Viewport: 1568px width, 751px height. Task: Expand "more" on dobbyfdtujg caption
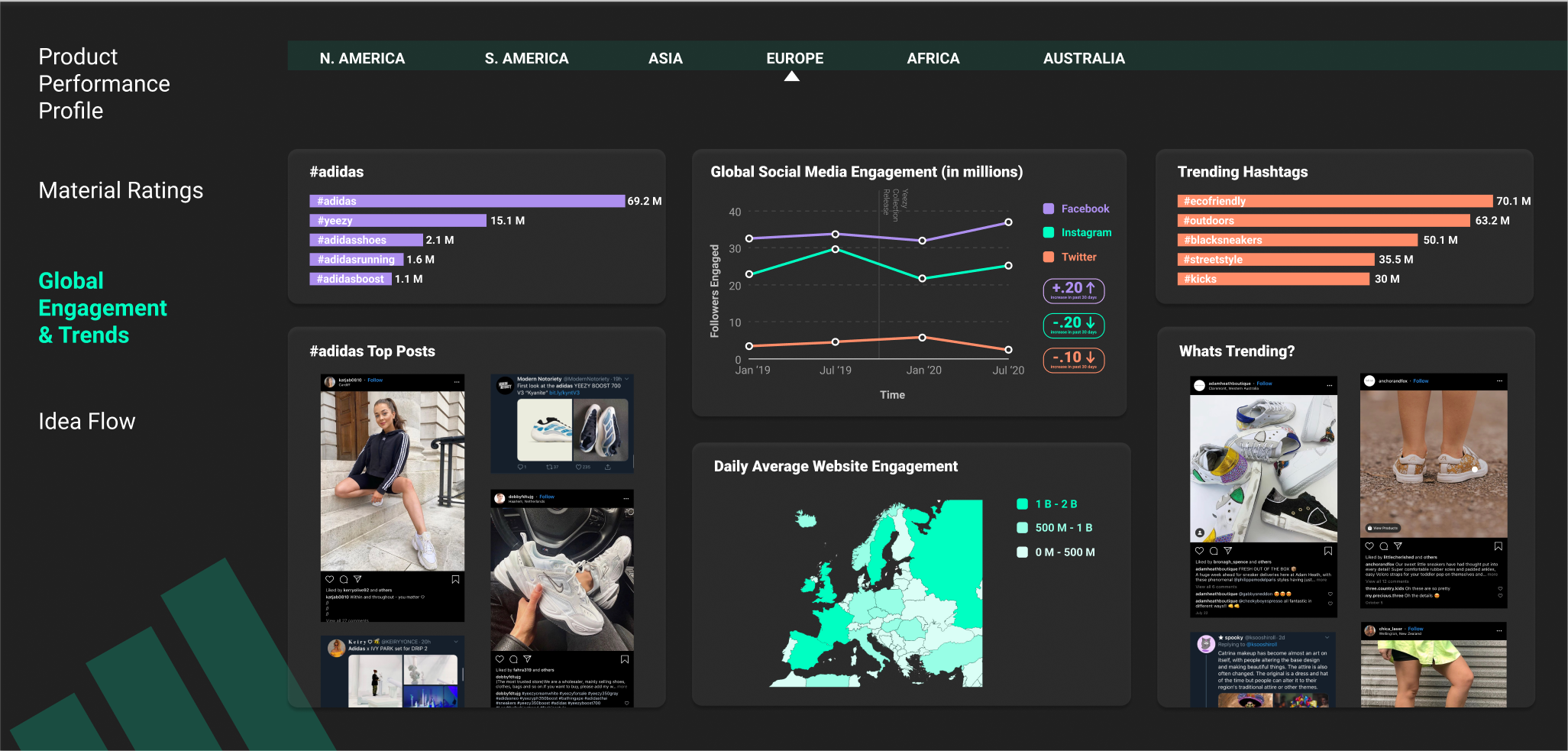(622, 687)
